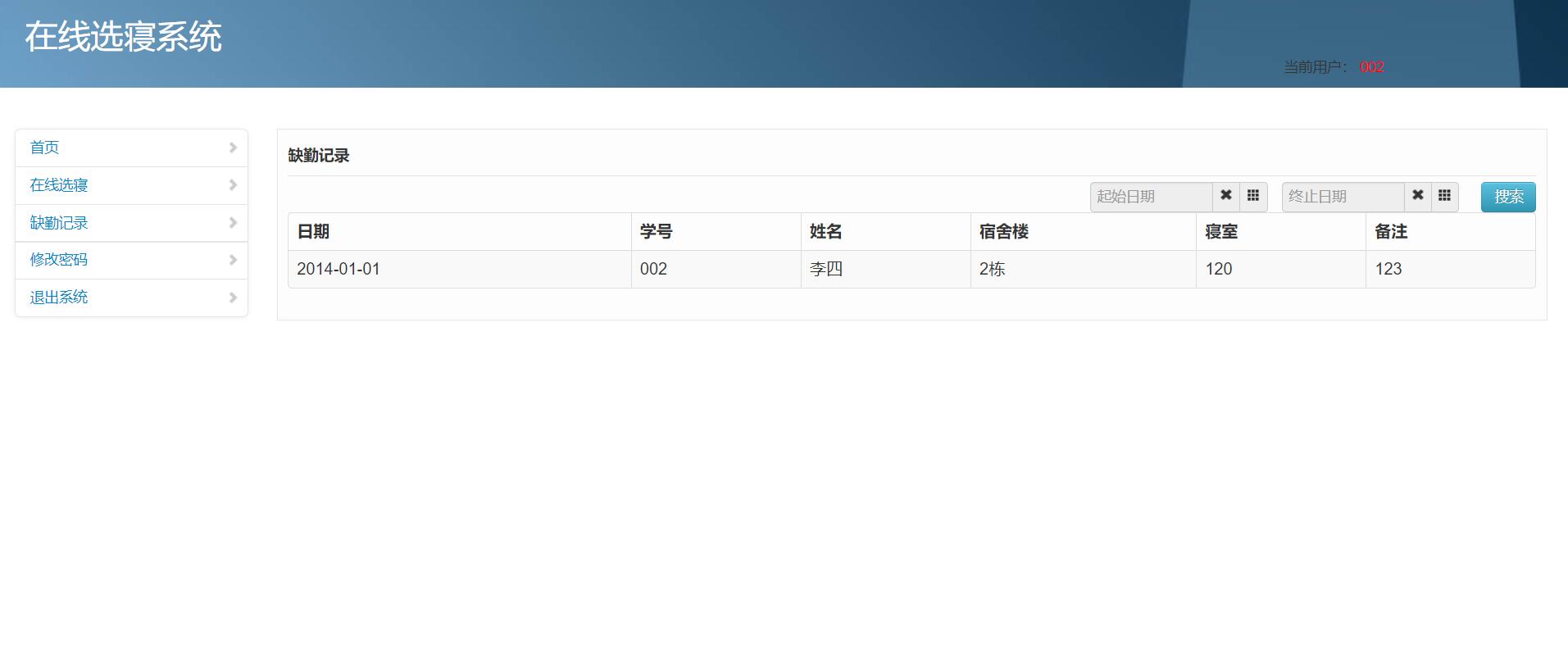1568x659 pixels.
Task: Select the 002 student number cell
Action: pyautogui.click(x=716, y=269)
